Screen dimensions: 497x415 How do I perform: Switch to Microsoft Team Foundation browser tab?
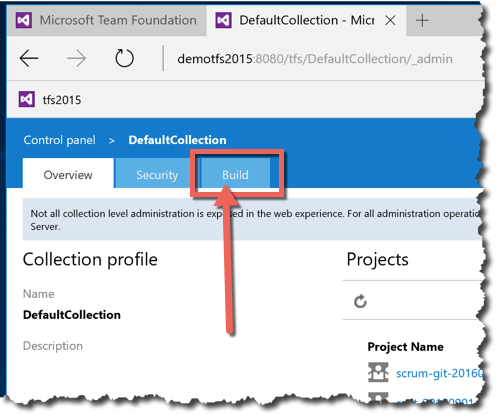(107, 20)
